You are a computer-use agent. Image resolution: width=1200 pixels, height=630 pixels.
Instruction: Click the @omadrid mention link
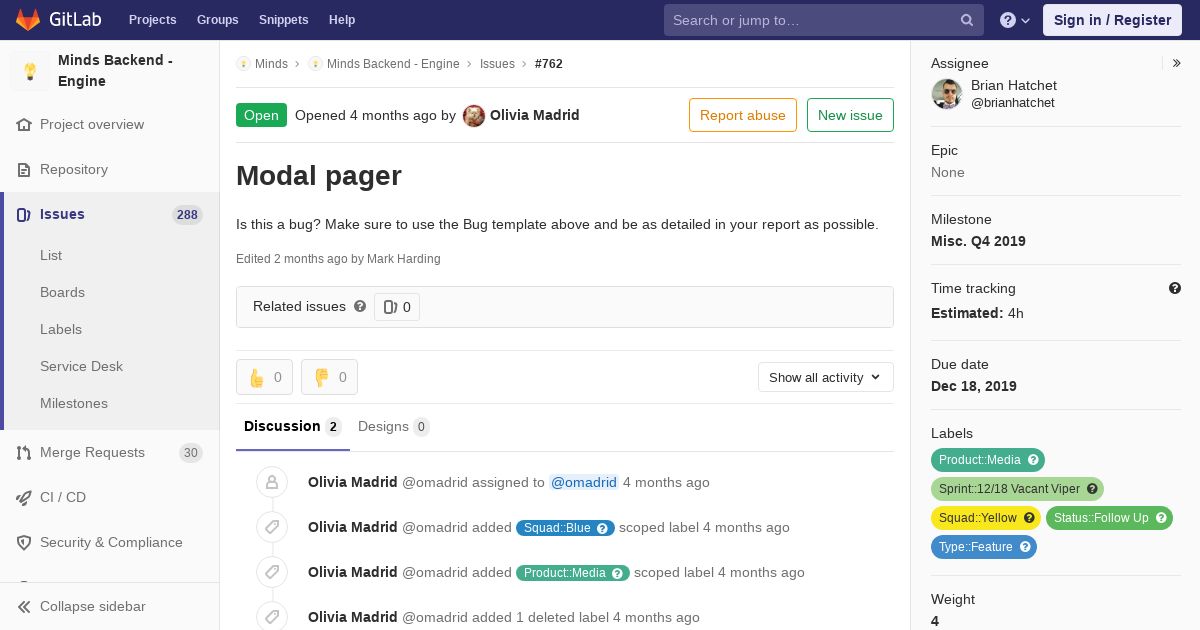(584, 482)
